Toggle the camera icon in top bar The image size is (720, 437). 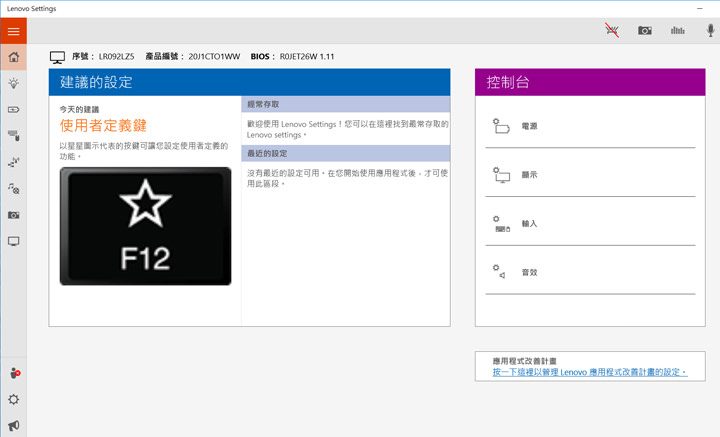[645, 31]
